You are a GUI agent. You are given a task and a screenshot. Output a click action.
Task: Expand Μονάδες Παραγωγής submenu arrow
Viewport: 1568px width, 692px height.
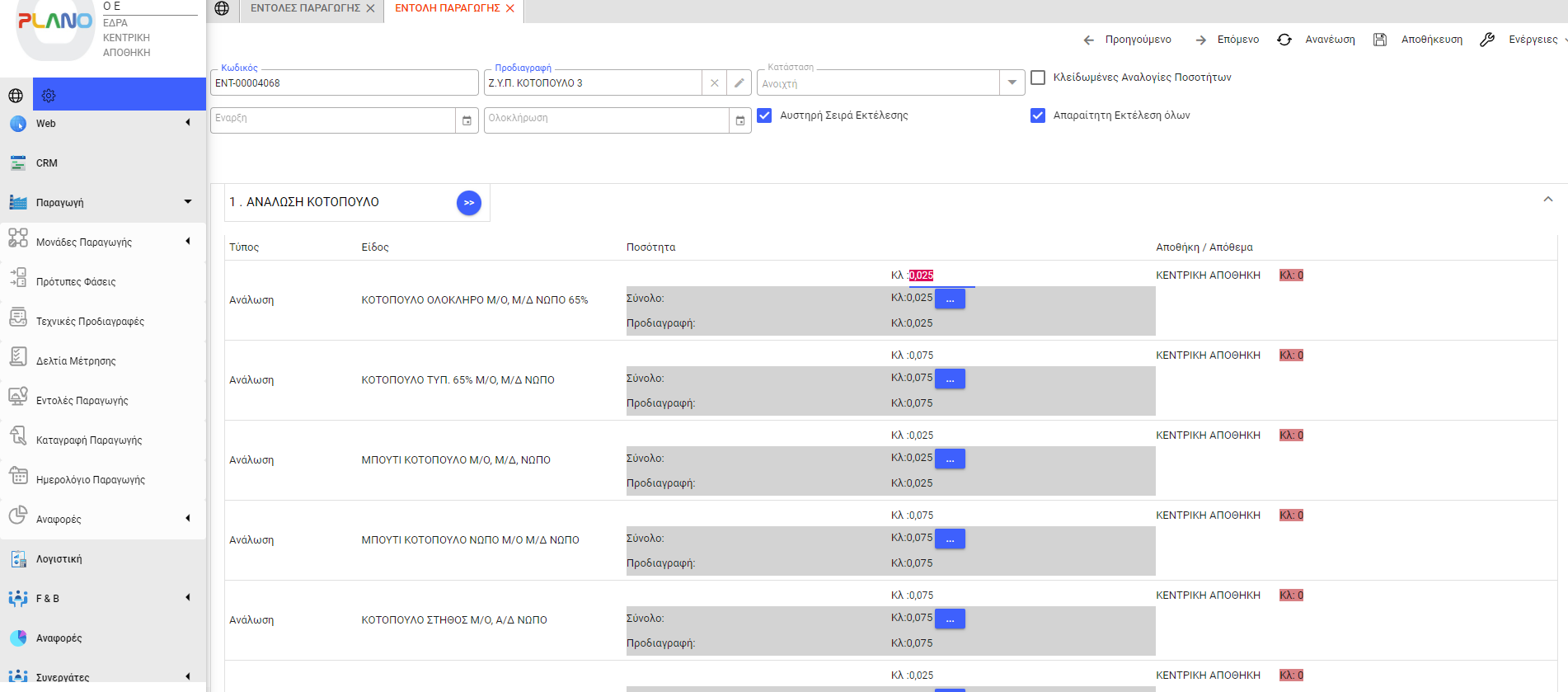[x=188, y=242]
